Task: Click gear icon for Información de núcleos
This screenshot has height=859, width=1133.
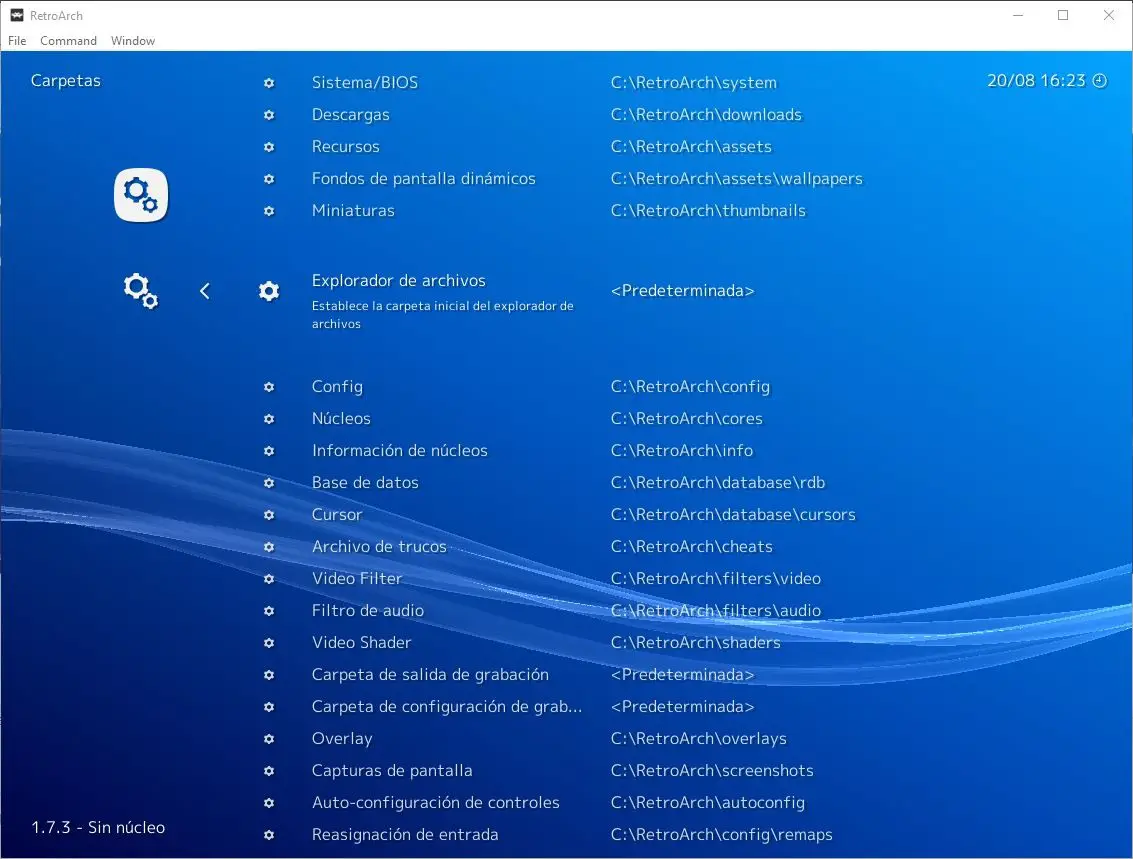Action: [269, 451]
